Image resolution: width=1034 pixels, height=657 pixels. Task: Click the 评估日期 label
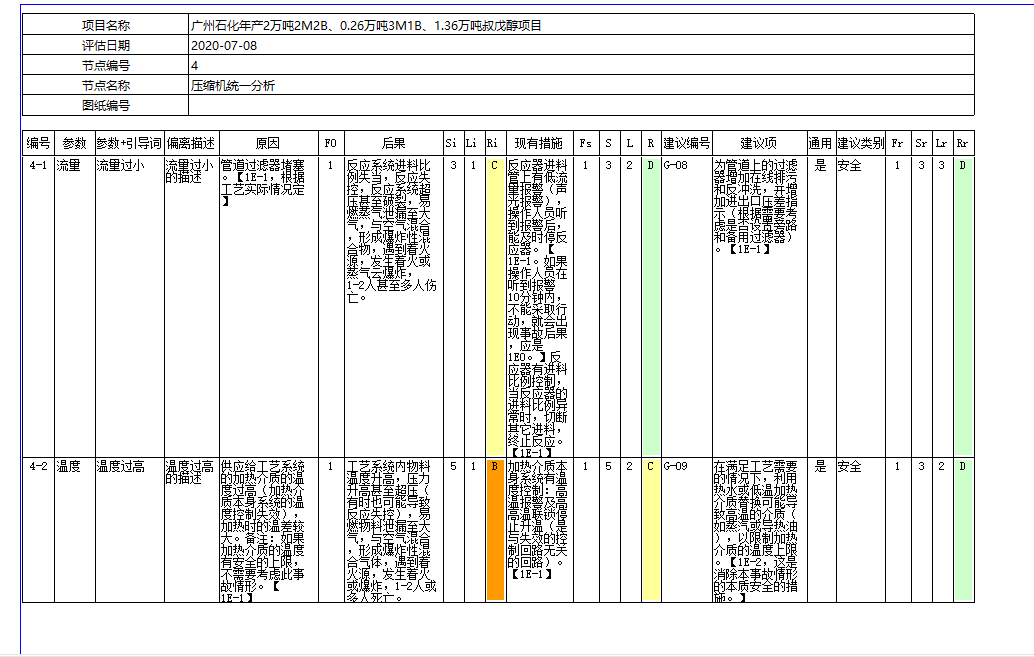(x=106, y=46)
